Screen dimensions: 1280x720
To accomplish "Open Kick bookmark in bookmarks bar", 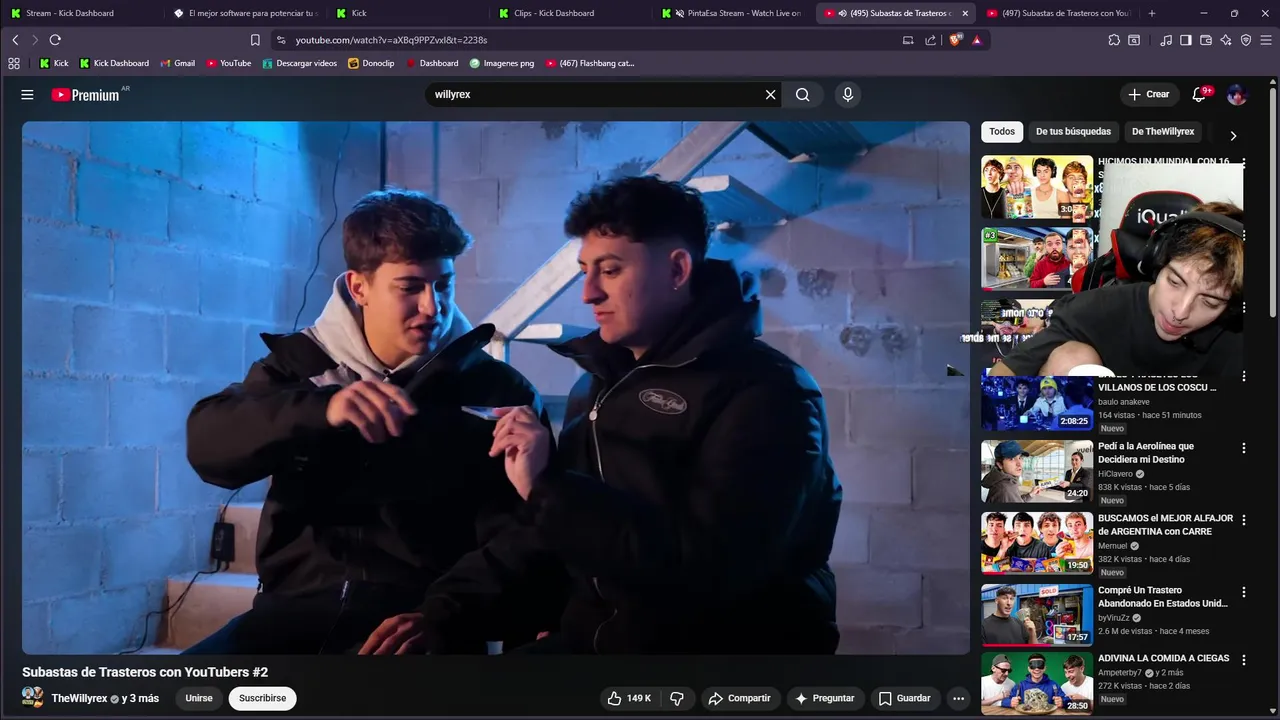I will [x=53, y=63].
